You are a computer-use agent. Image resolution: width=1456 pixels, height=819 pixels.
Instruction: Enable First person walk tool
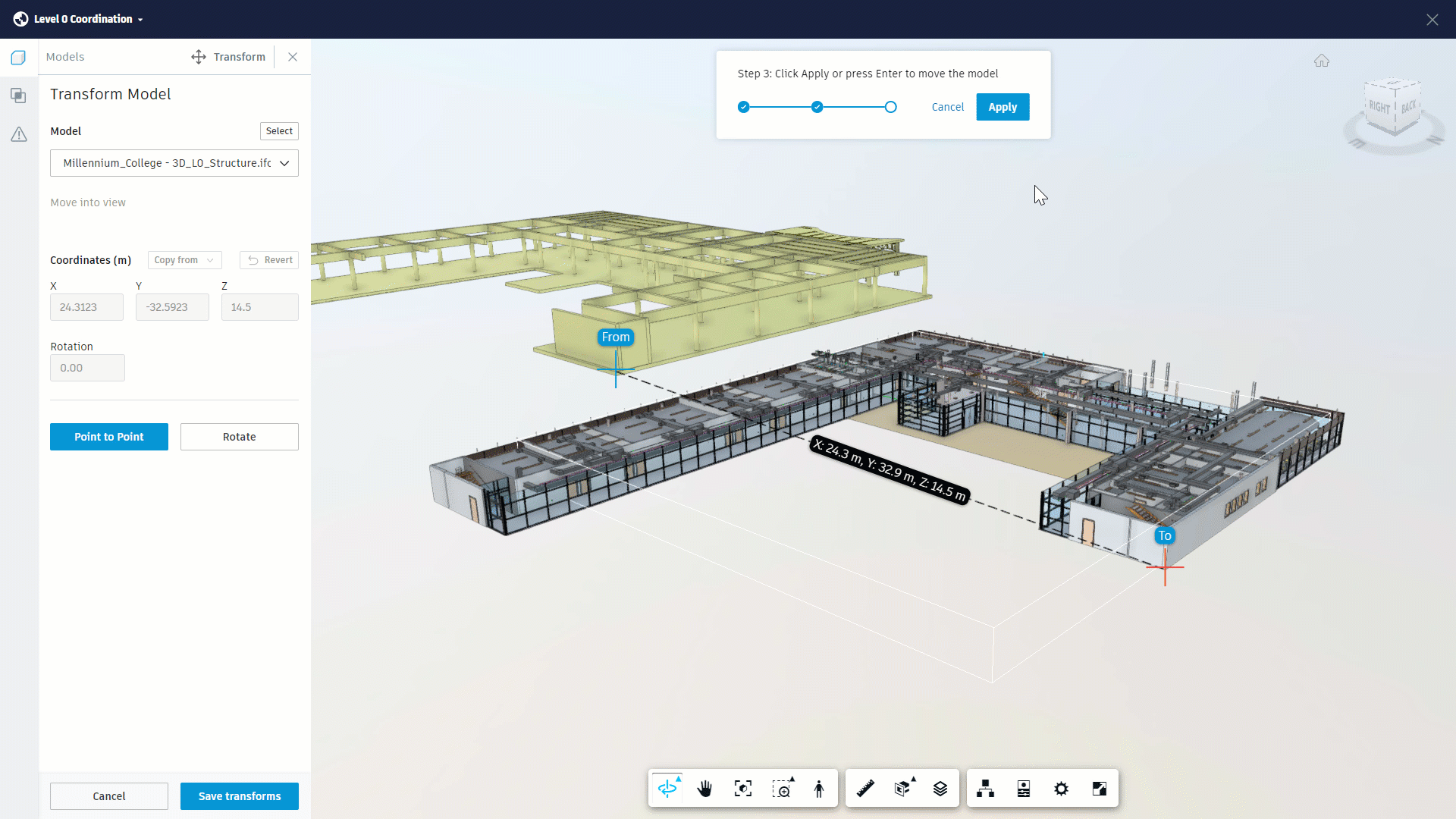click(819, 789)
